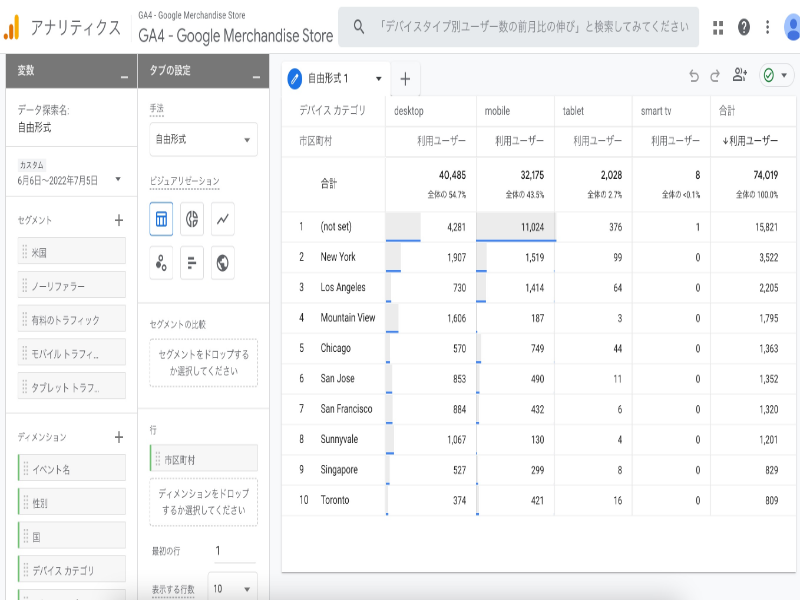Click the total users value 74,019
Image resolution: width=800 pixels, height=600 pixels.
point(766,175)
